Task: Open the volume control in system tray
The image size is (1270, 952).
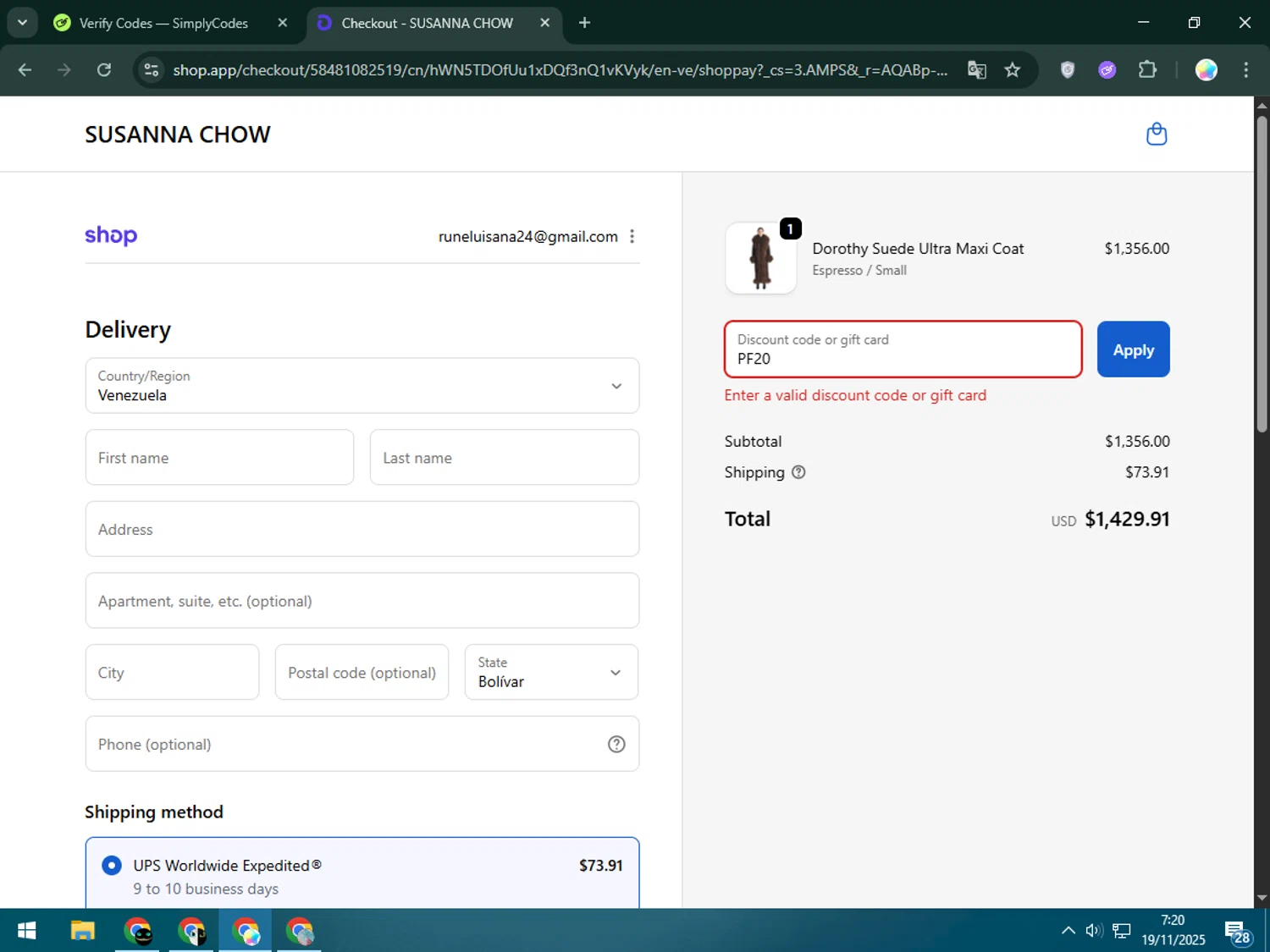Action: [1094, 931]
